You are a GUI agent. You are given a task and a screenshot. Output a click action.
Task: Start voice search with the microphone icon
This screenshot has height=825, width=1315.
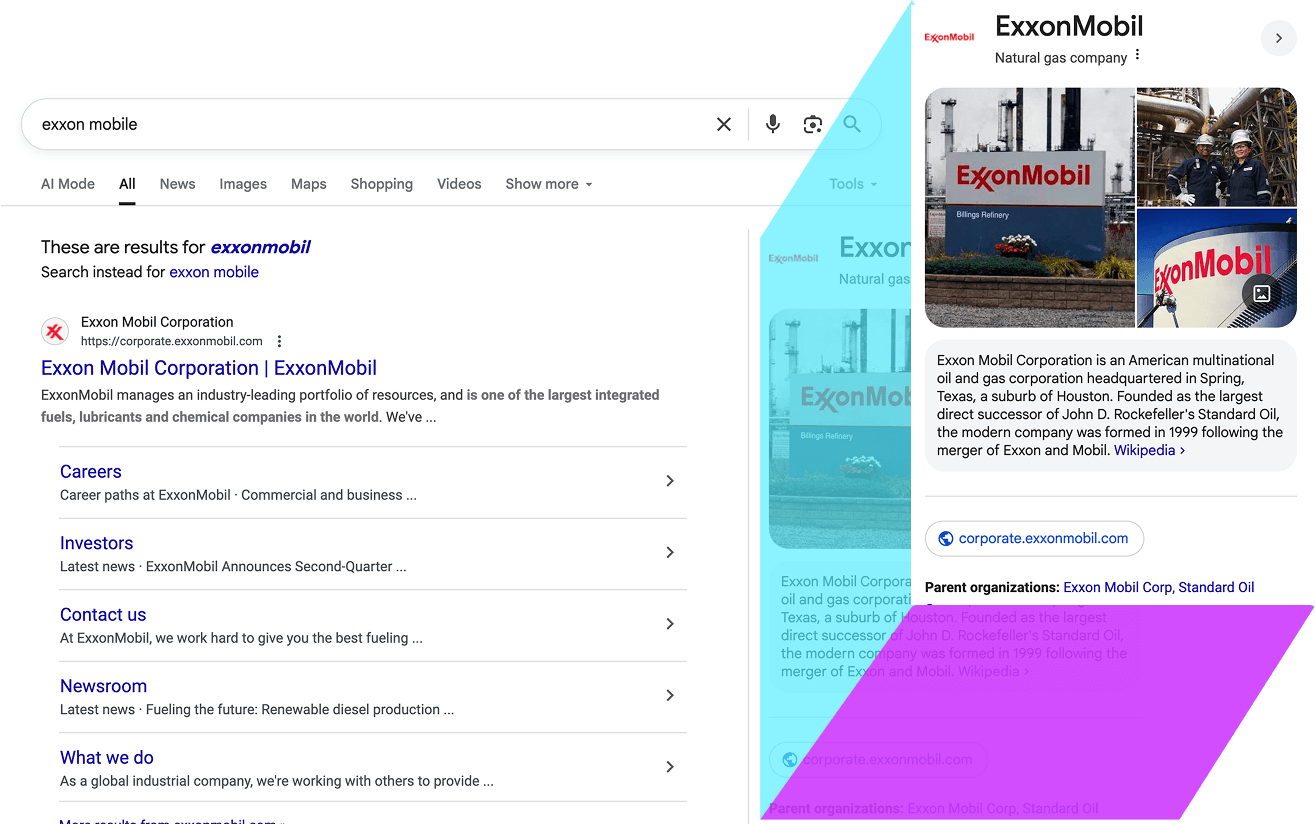(x=773, y=124)
